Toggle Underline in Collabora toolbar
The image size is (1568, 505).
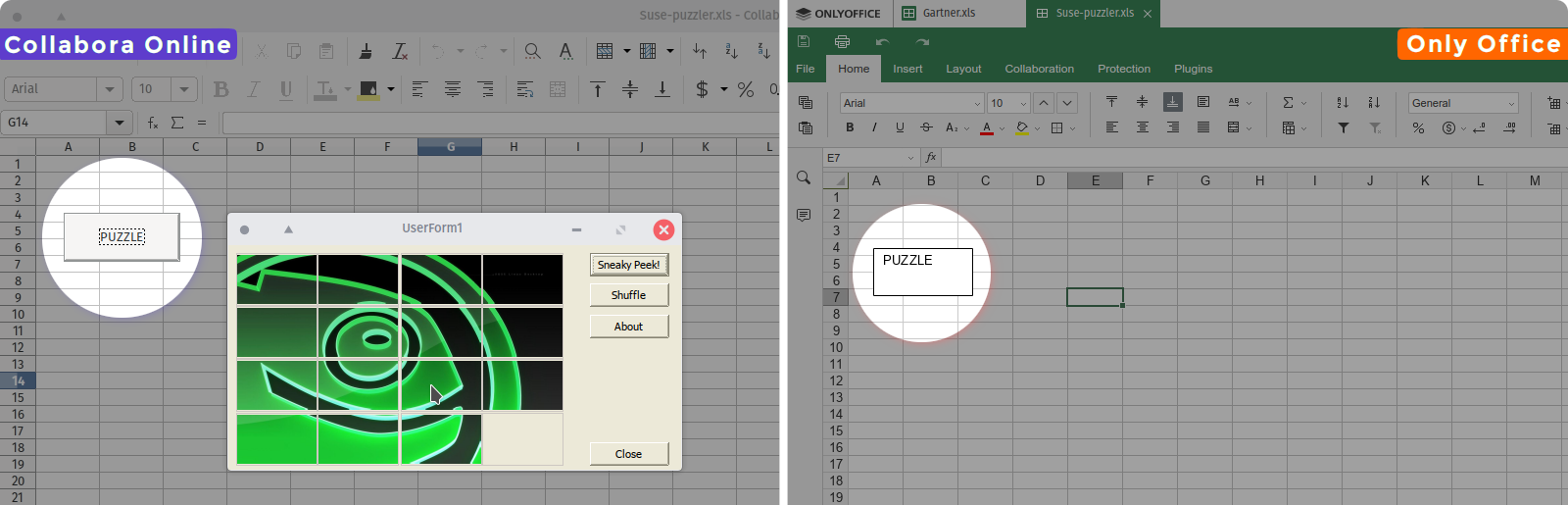286,89
